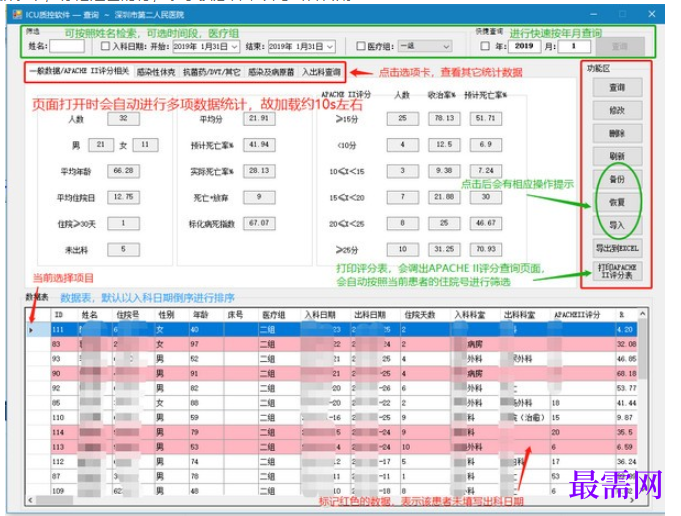
Task: Click the 导出到EXCEL button
Action: (x=617, y=248)
